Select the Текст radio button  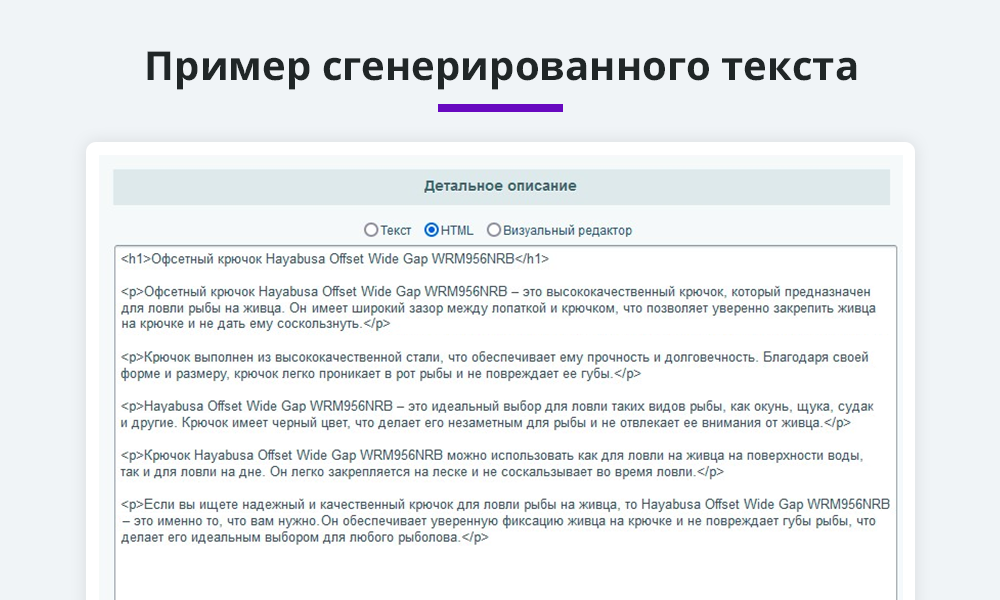[371, 230]
